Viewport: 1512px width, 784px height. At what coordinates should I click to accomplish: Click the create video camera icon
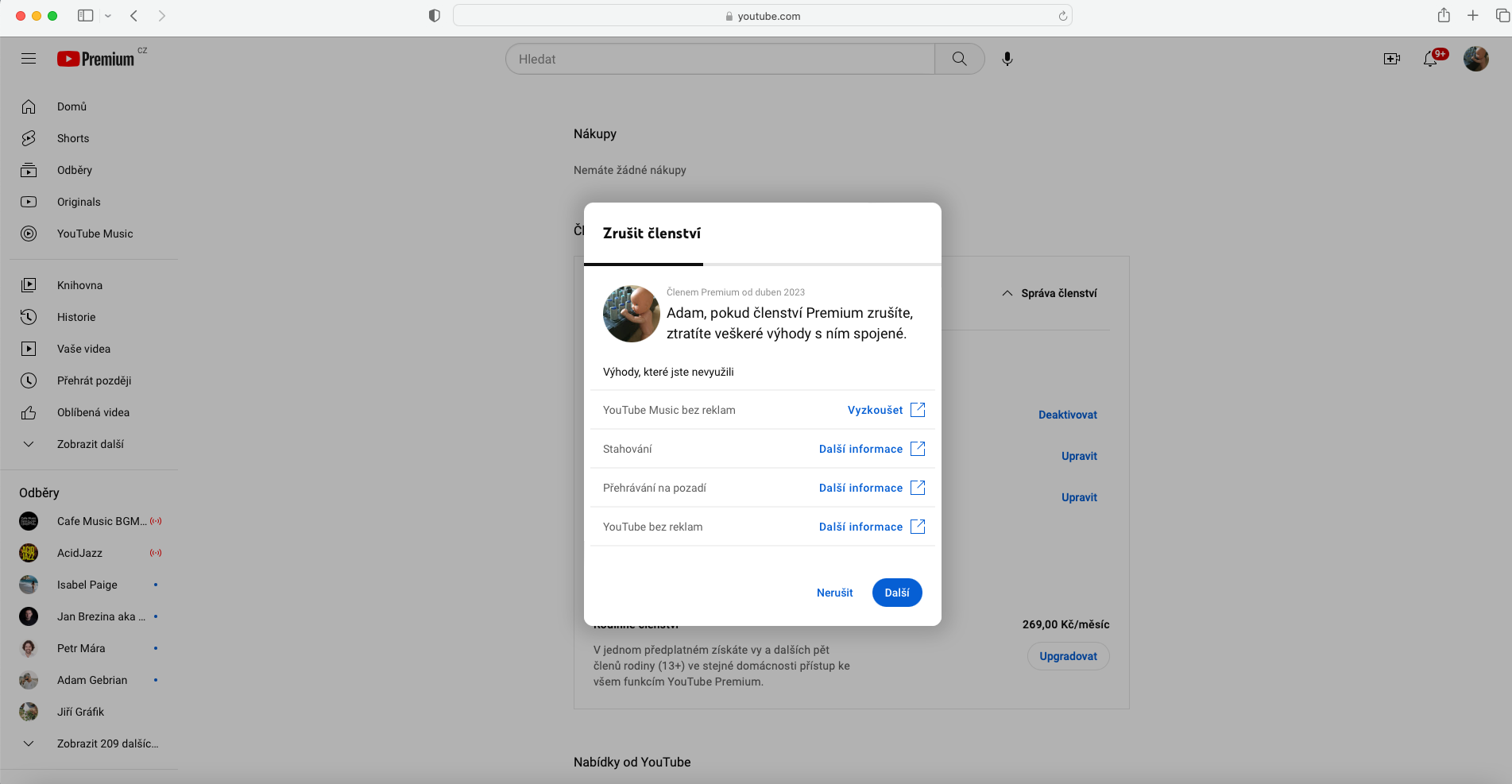pyautogui.click(x=1391, y=59)
